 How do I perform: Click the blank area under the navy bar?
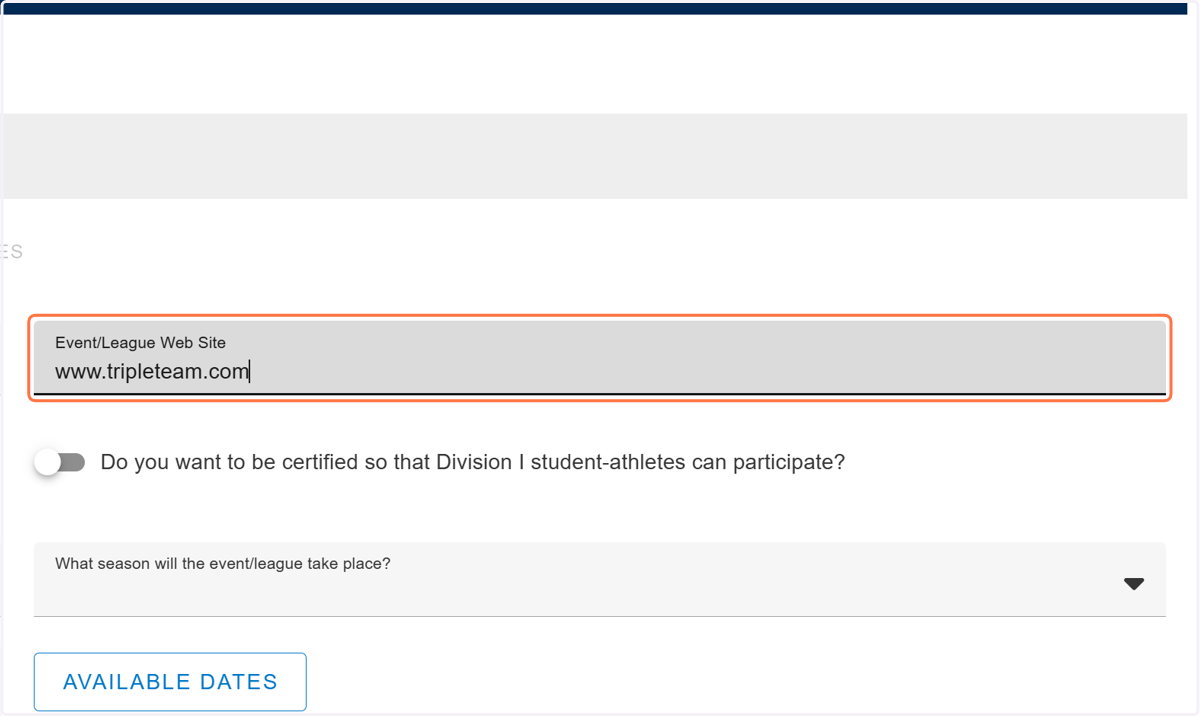[x=600, y=64]
